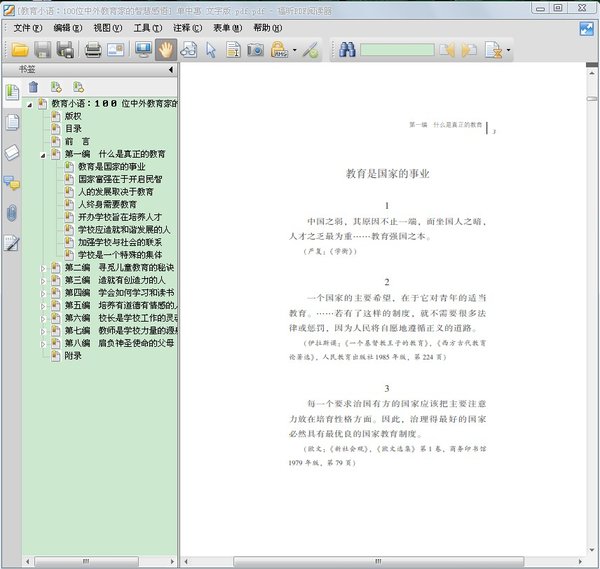
Task: Click the find previous result icon
Action: [447, 50]
